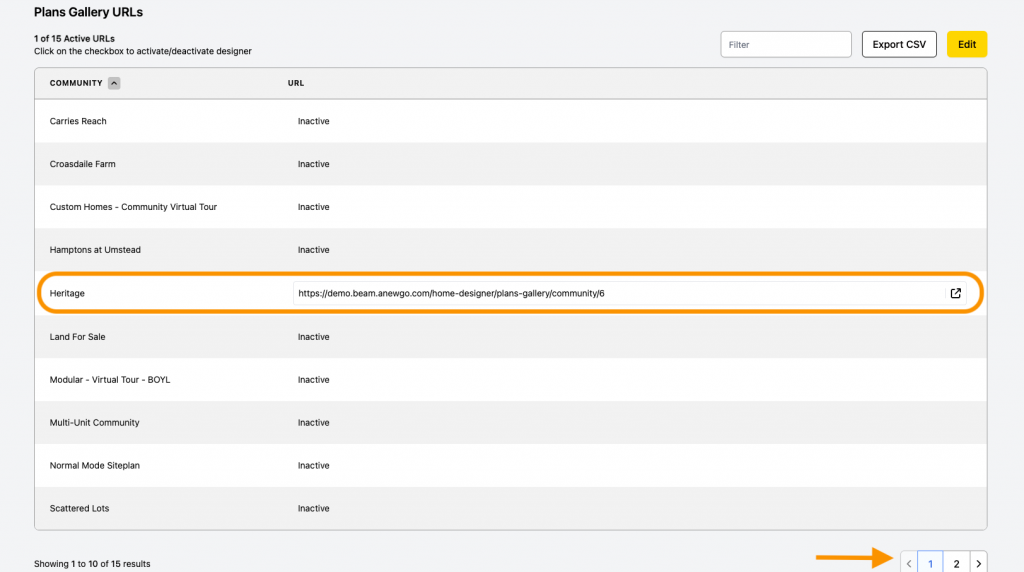Click Inactive status for Croasdaile Farm
Viewport: 1024px width, 572px height.
point(313,164)
